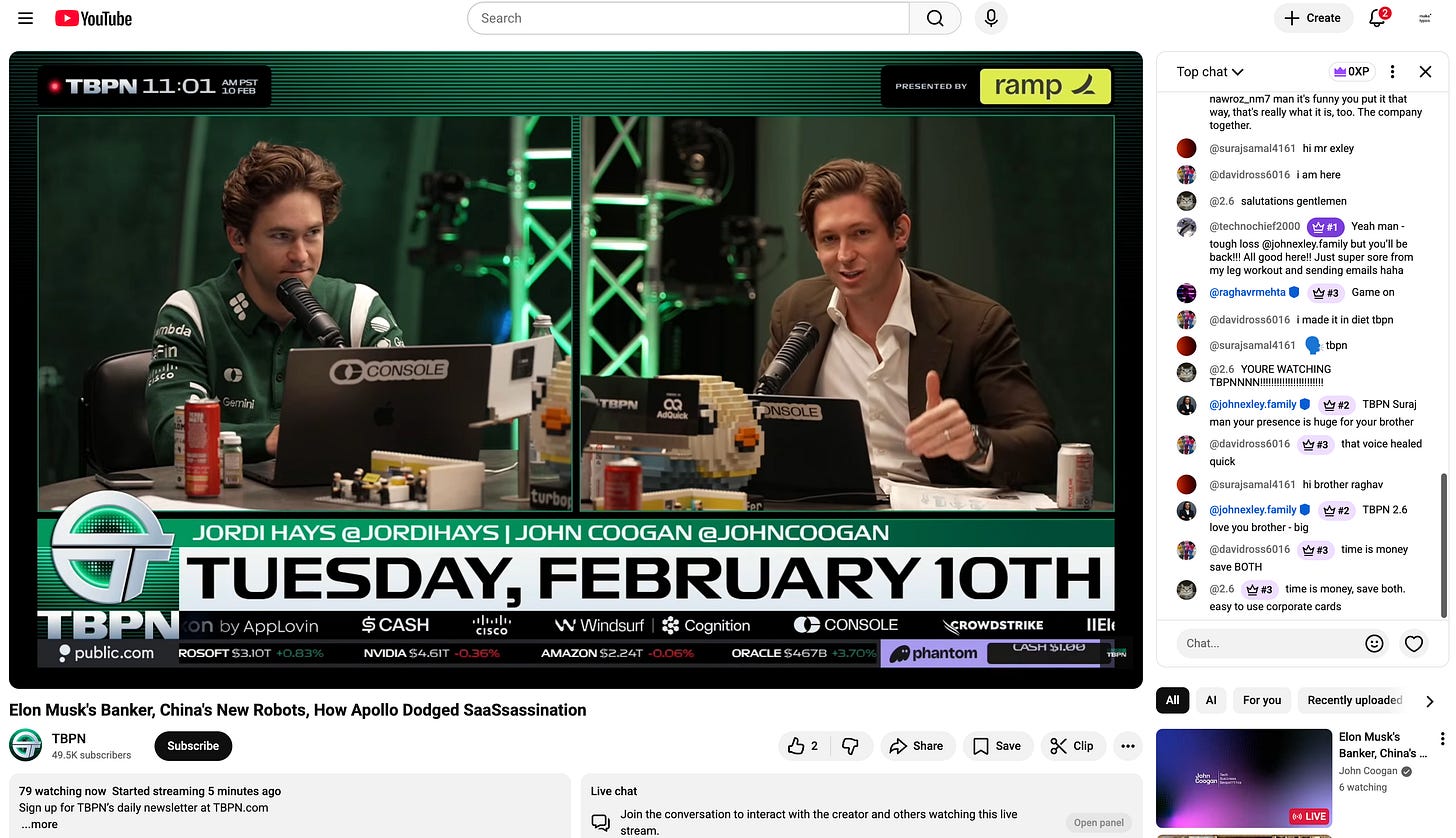Image resolution: width=1456 pixels, height=838 pixels.
Task: Expand description with ...more
Action: (40, 824)
